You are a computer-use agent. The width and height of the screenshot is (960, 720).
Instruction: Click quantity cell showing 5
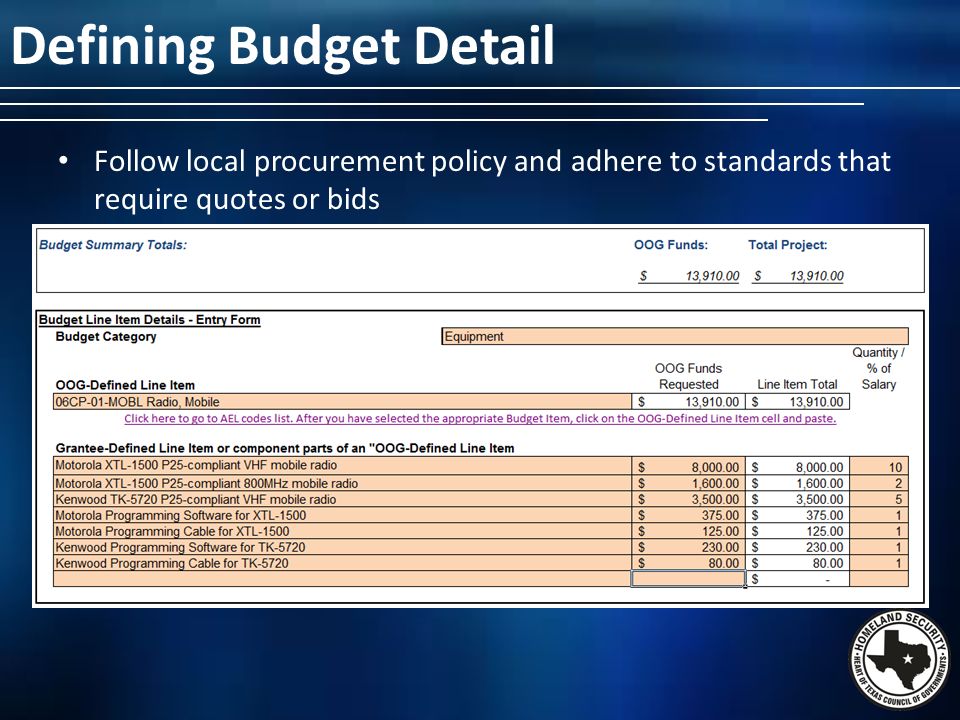click(x=879, y=499)
